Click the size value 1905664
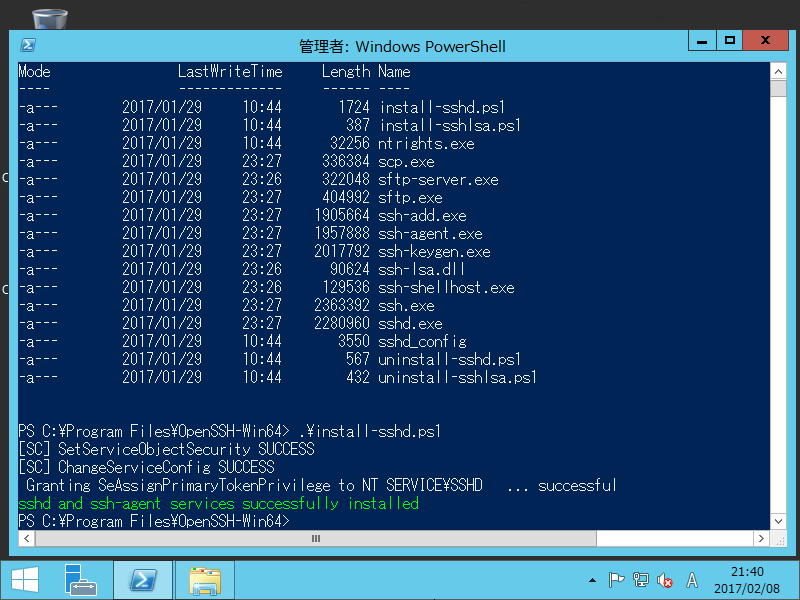 click(342, 215)
